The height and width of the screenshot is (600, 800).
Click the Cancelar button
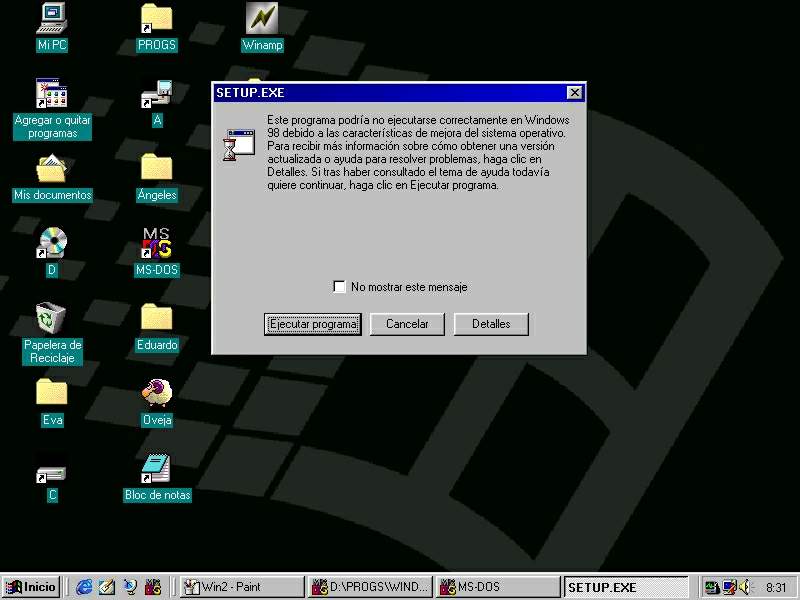coord(407,324)
